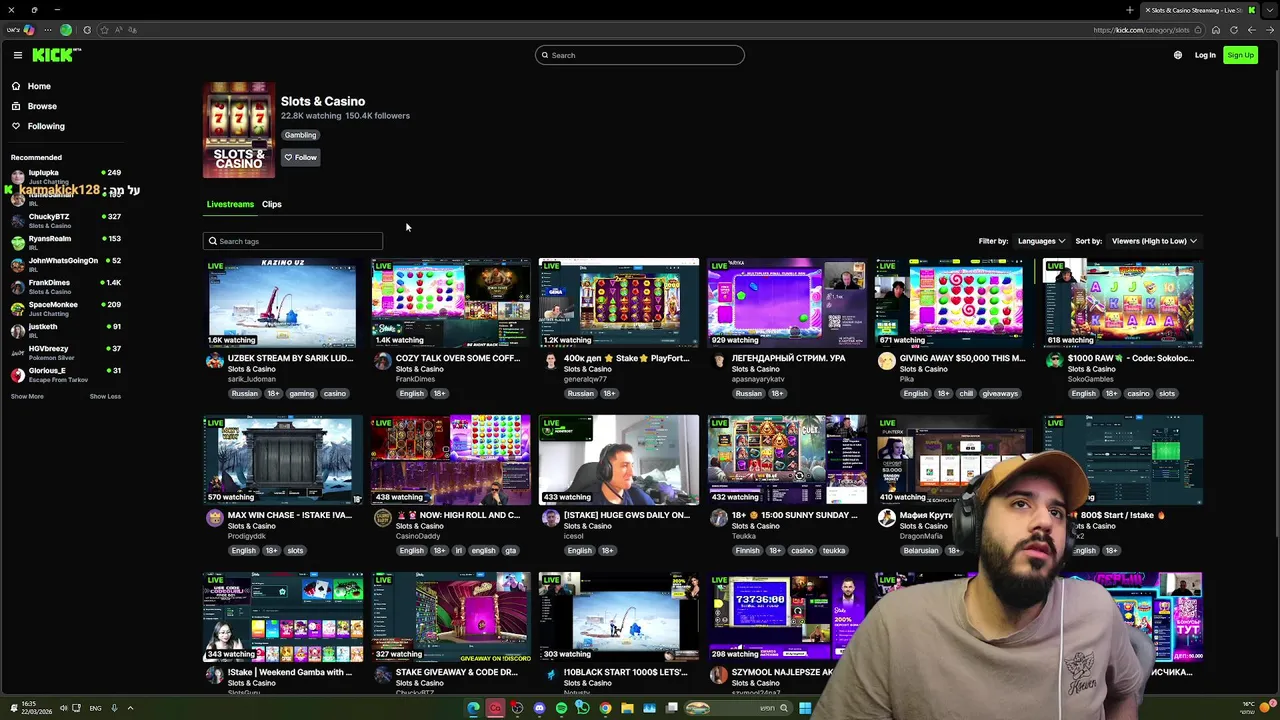Open MAX WIN CHASE stream thumbnail
The height and width of the screenshot is (720, 1280).
pyautogui.click(x=283, y=460)
